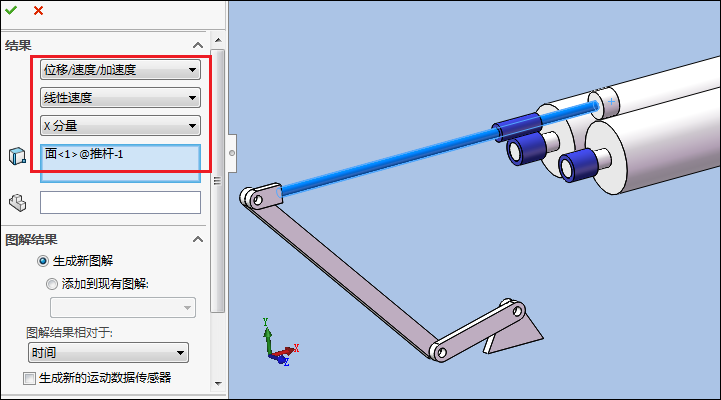721x400 pixels.
Task: Open the 时间 plot-versus dropdown
Action: point(109,353)
